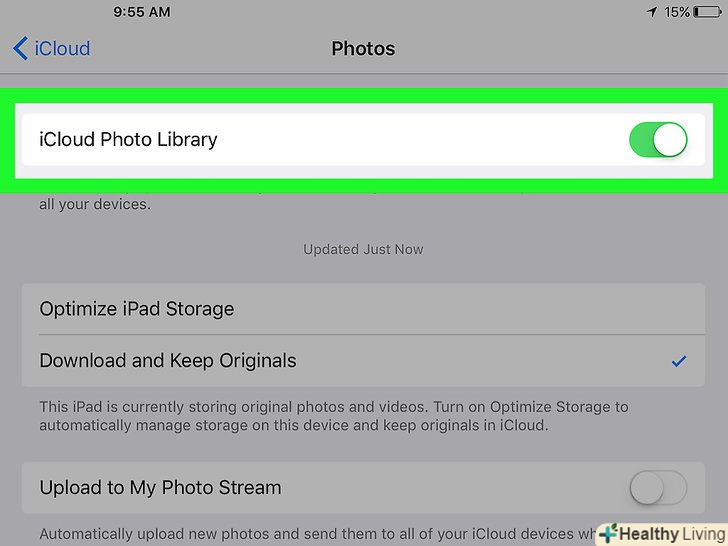The width and height of the screenshot is (728, 546).
Task: Click the iCloud Photo Library label
Action: pyautogui.click(x=128, y=140)
